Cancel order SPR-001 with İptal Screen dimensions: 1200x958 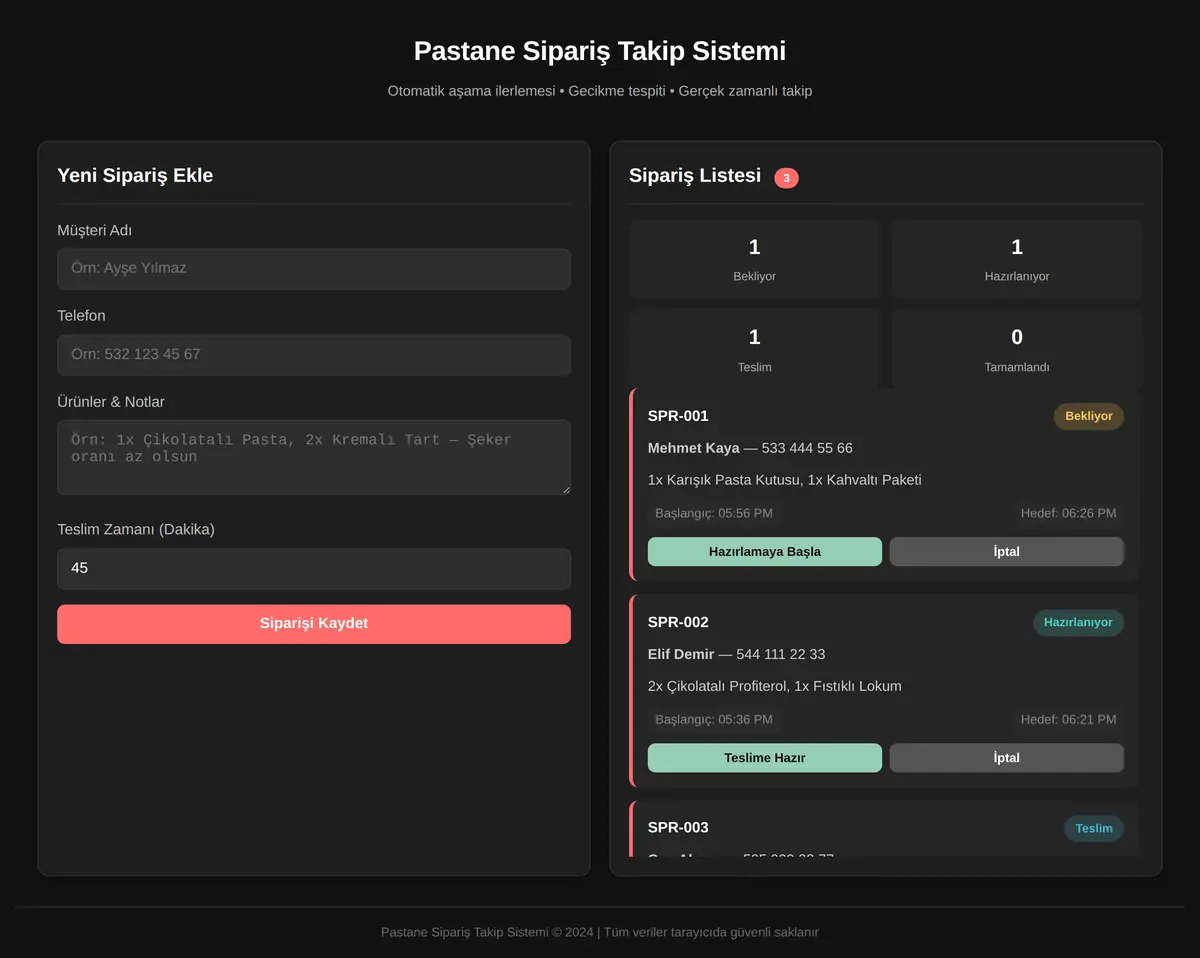coord(1007,552)
